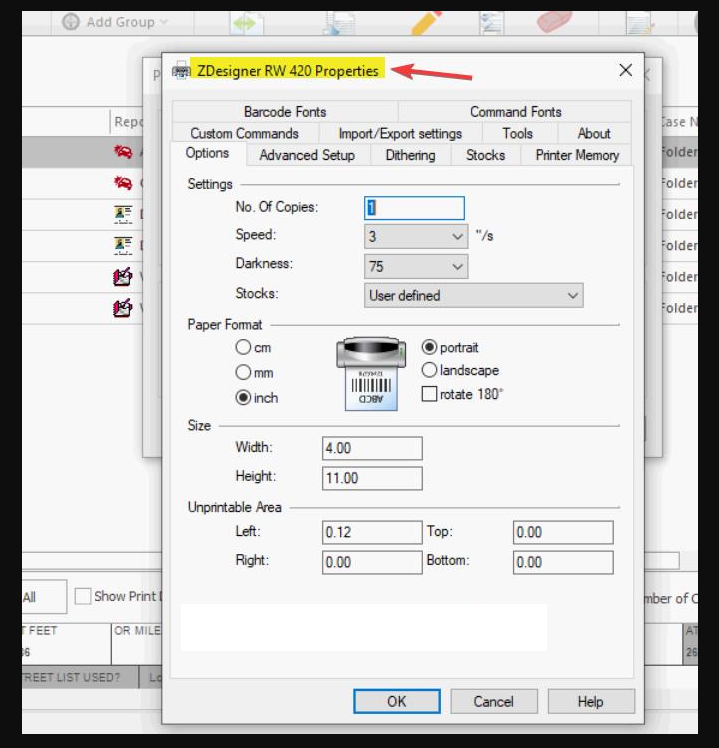The height and width of the screenshot is (748, 719).
Task: Enable the rotate 180° checkbox
Action: pyautogui.click(x=430, y=394)
